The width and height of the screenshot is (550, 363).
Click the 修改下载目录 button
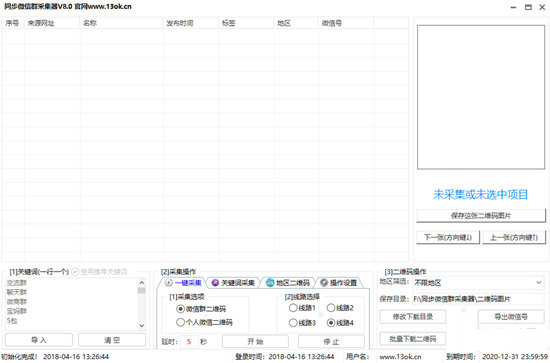[413, 317]
